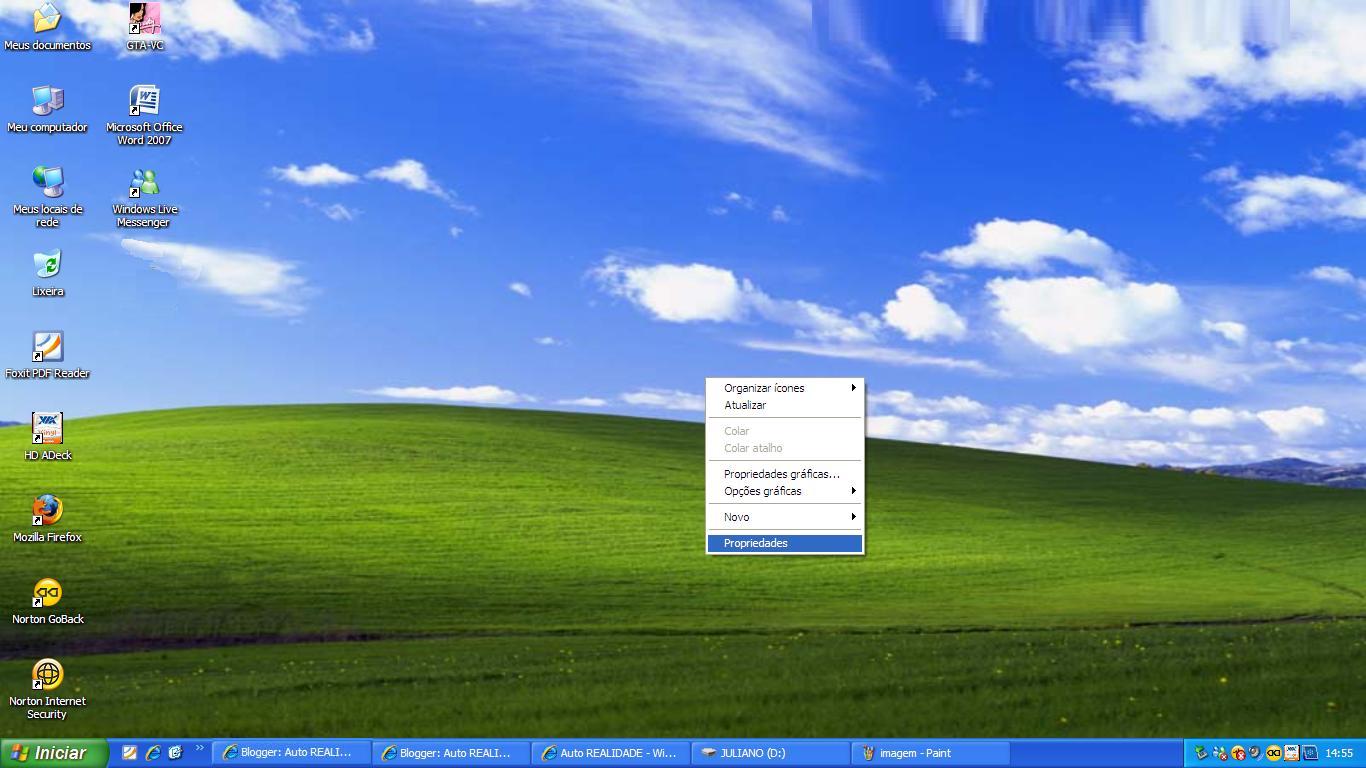
Task: Click the 14:55 taskbar clock
Action: 1339,753
